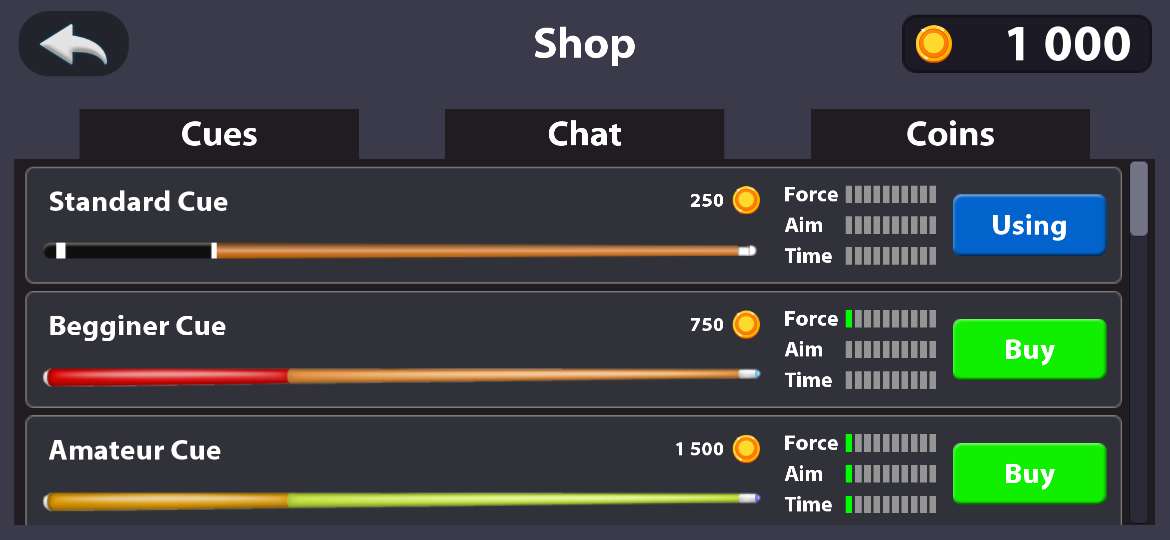Click the back arrow icon
This screenshot has width=1170, height=540.
pos(74,44)
